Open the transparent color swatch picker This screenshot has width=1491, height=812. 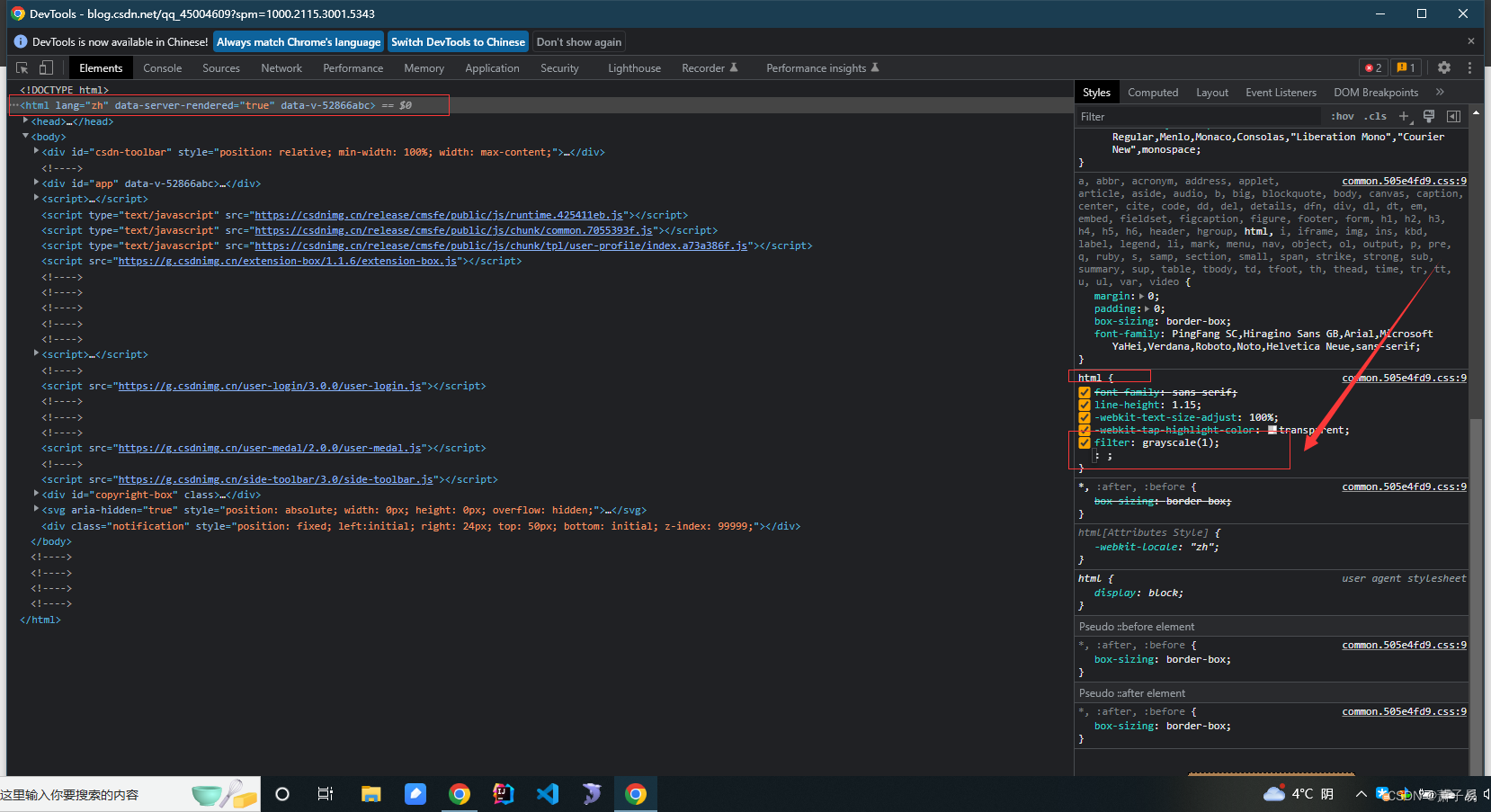(x=1272, y=430)
